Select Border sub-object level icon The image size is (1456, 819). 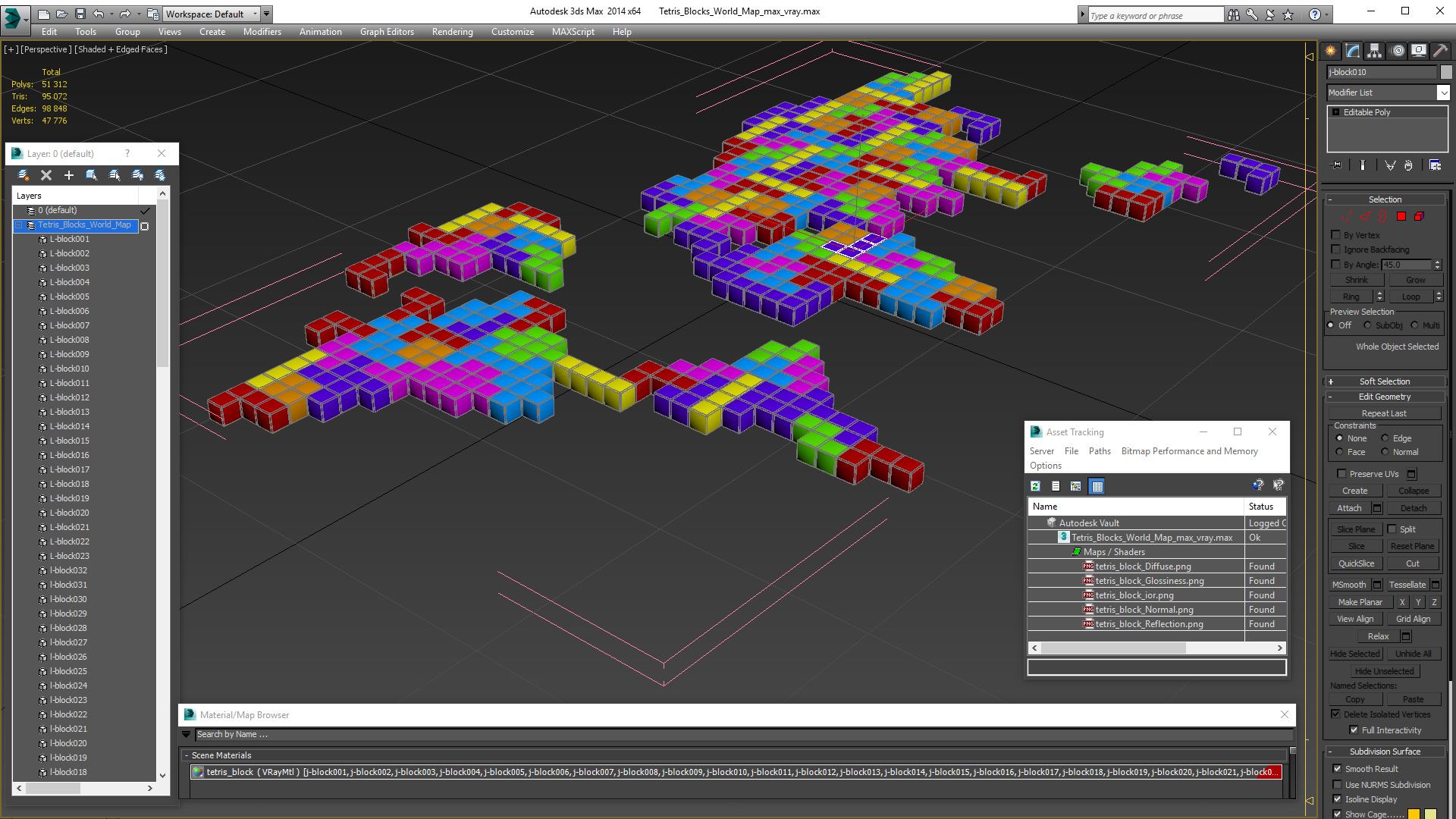click(1382, 216)
